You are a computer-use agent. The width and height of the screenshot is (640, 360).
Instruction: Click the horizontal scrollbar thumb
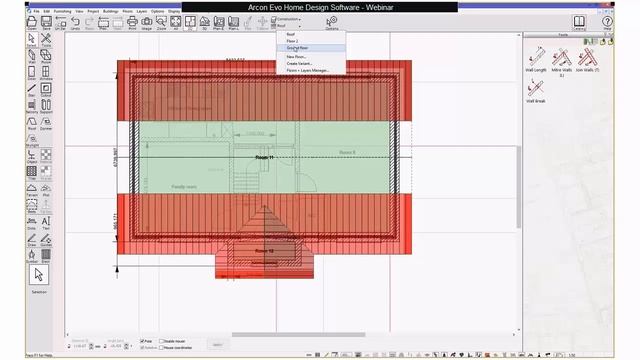point(299,335)
